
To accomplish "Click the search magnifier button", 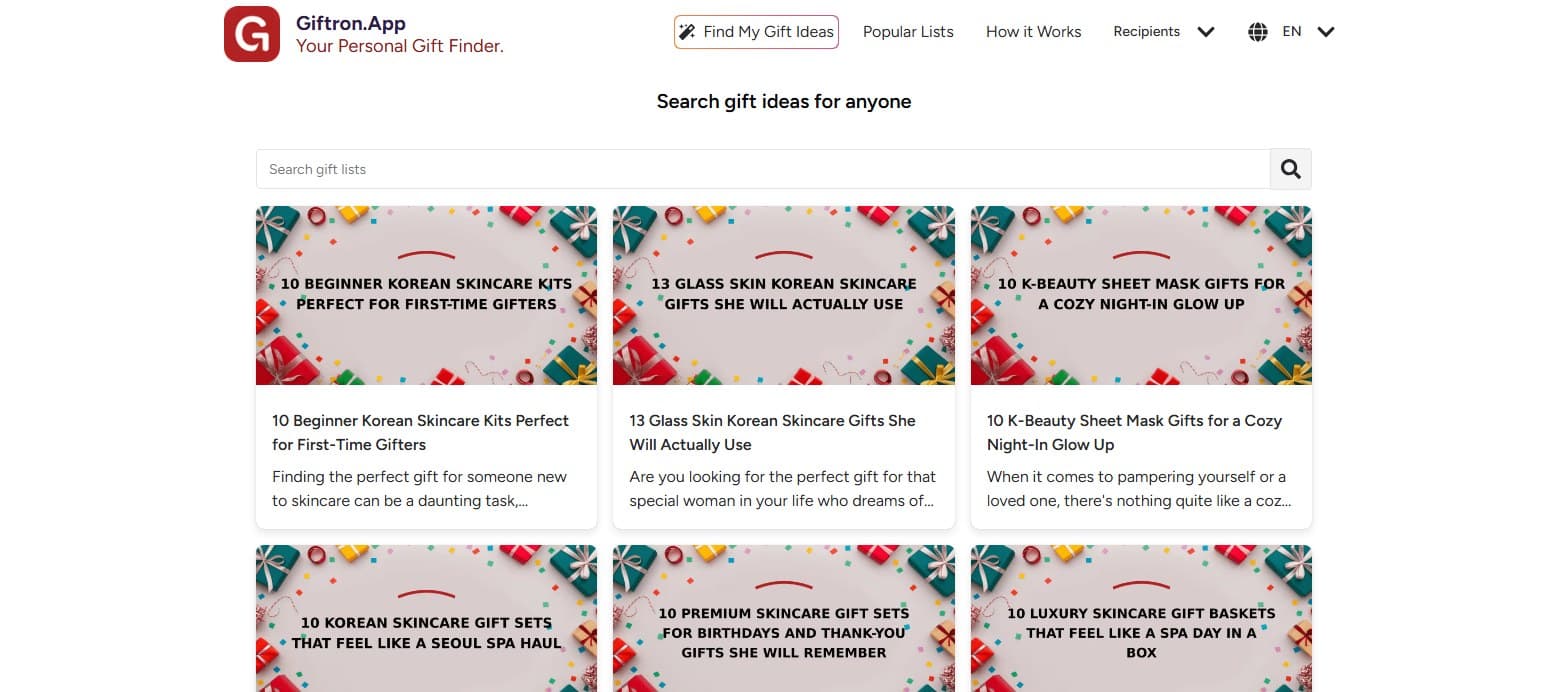I will click(1291, 169).
